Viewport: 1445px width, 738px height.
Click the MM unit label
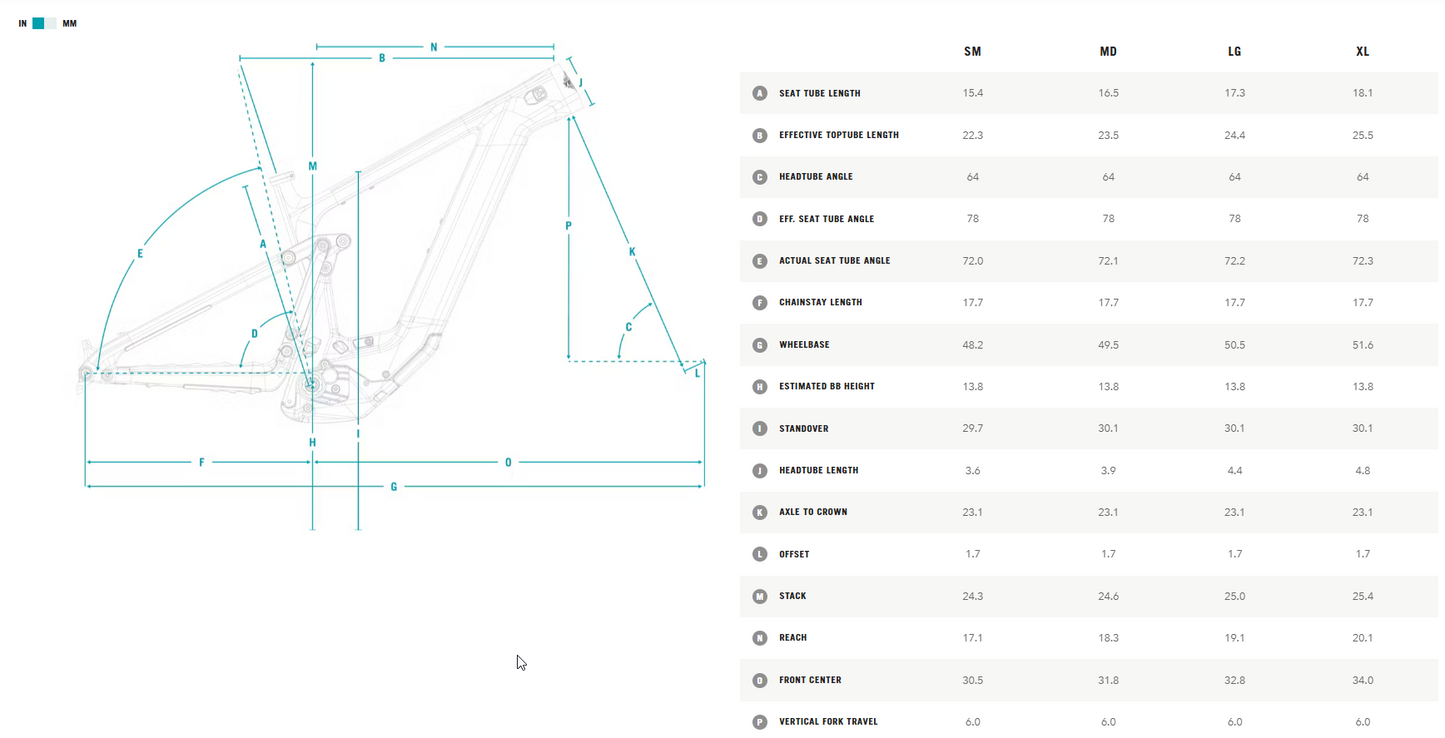pyautogui.click(x=69, y=23)
